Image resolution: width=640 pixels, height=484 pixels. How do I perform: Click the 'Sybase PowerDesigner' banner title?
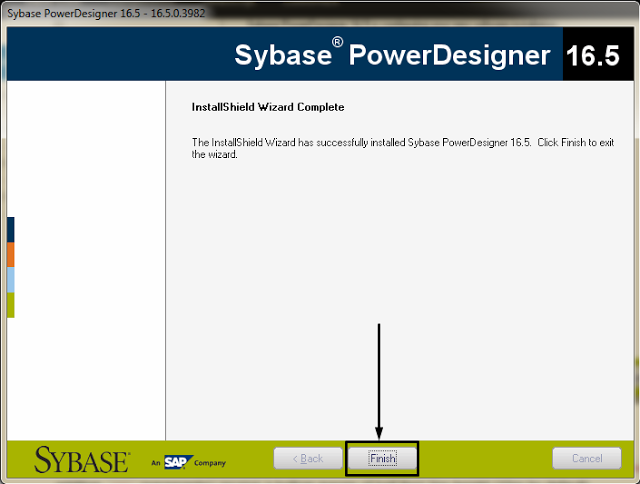(x=392, y=55)
